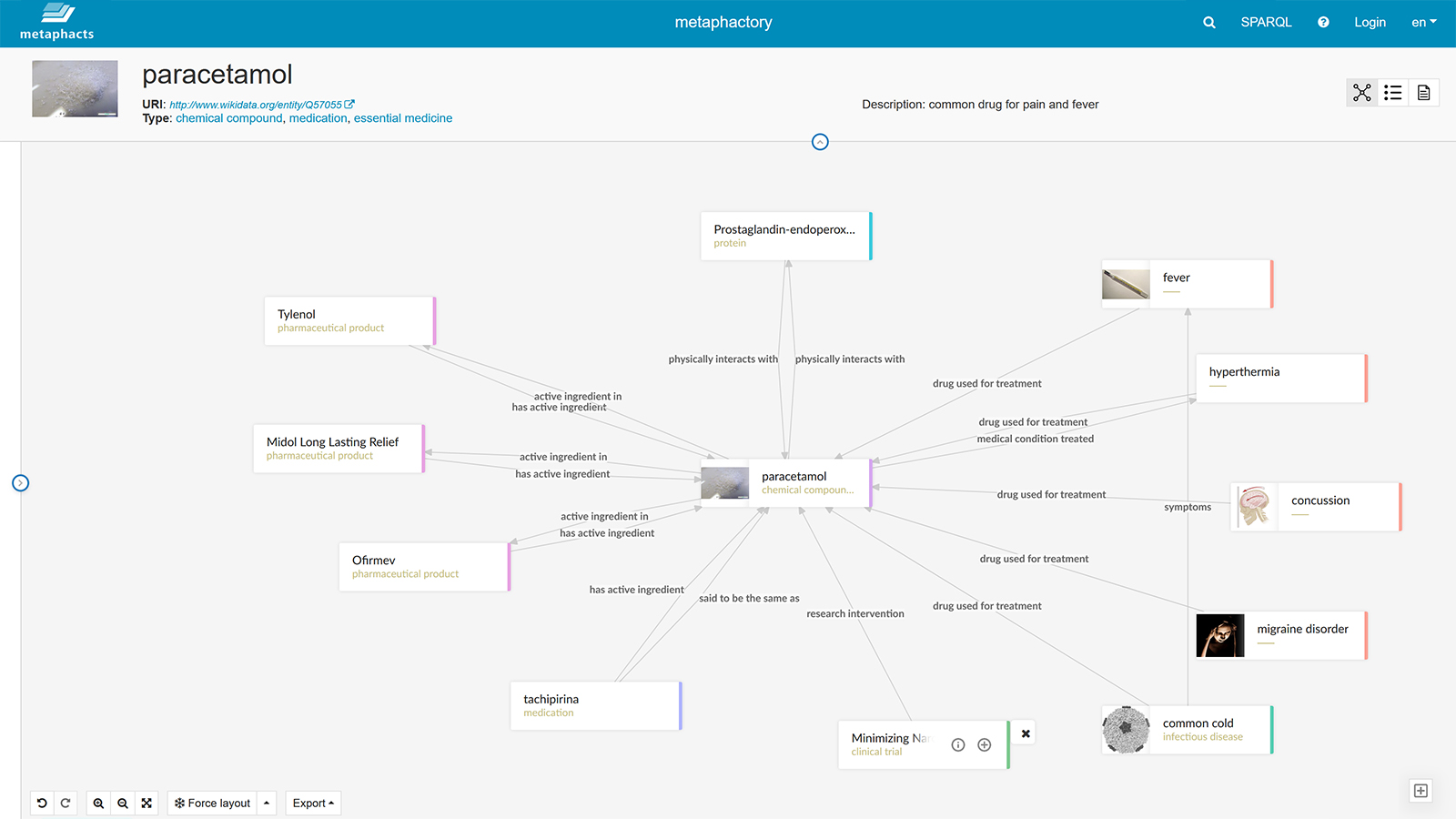Open the help question mark icon

tap(1323, 23)
